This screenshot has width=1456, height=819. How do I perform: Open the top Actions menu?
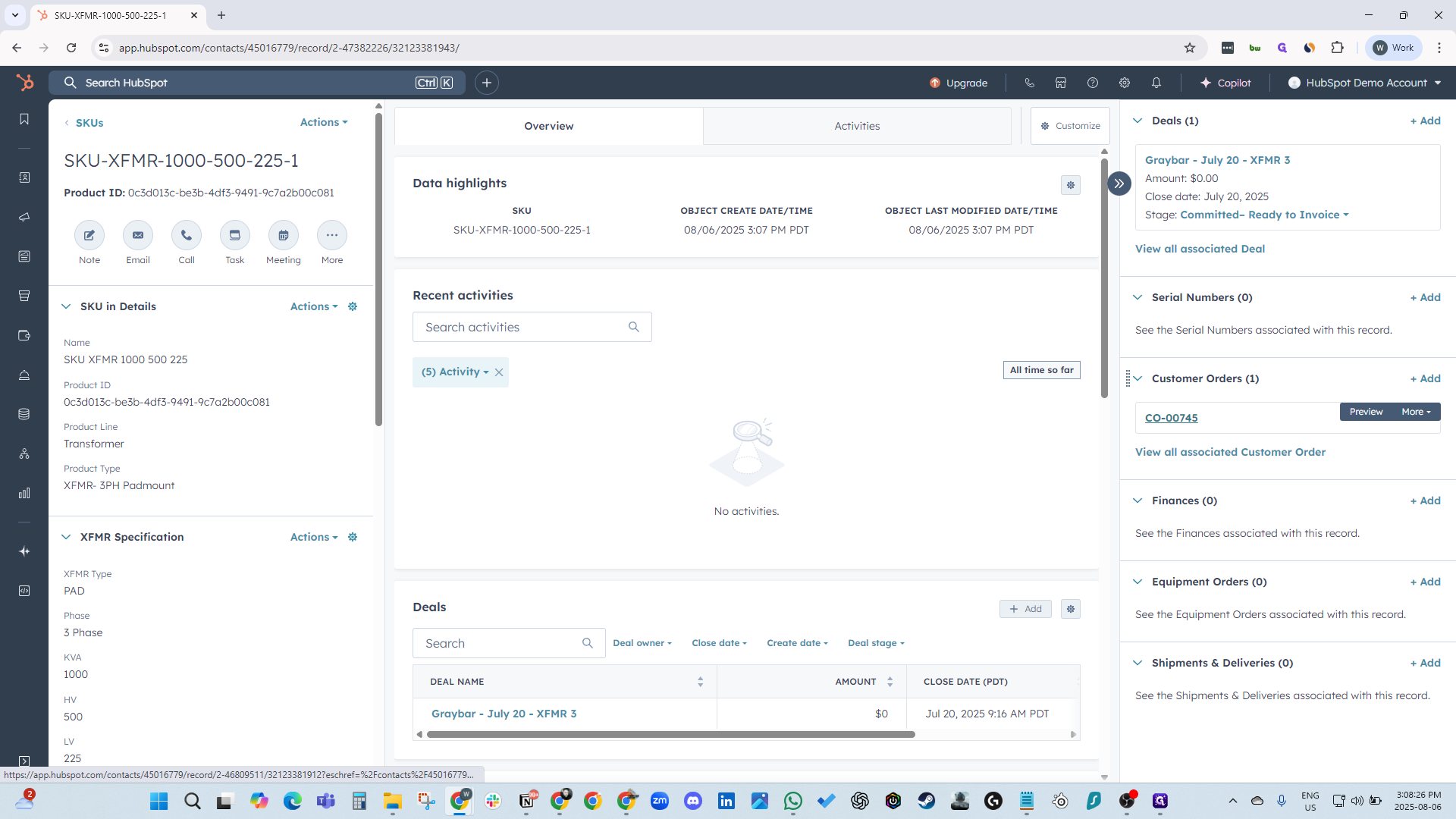click(x=324, y=122)
